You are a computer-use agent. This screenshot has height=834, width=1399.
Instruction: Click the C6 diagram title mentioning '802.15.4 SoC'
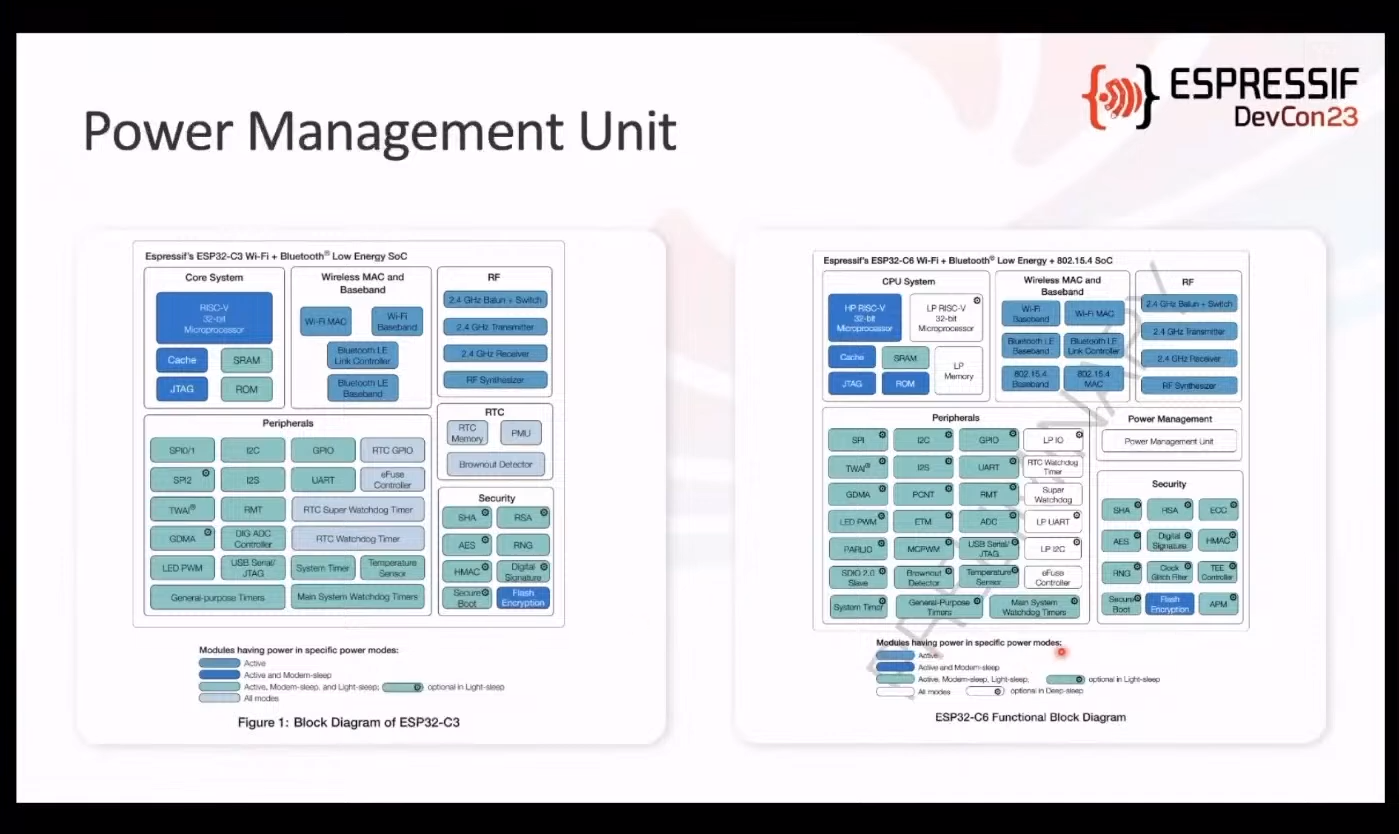pyautogui.click(x=968, y=261)
